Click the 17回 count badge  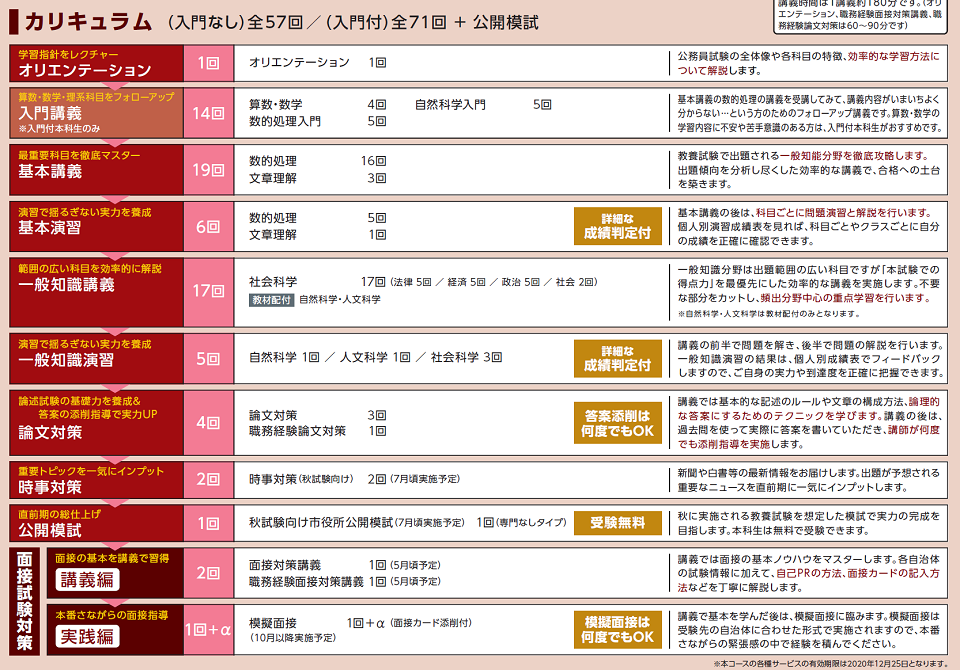click(x=208, y=291)
